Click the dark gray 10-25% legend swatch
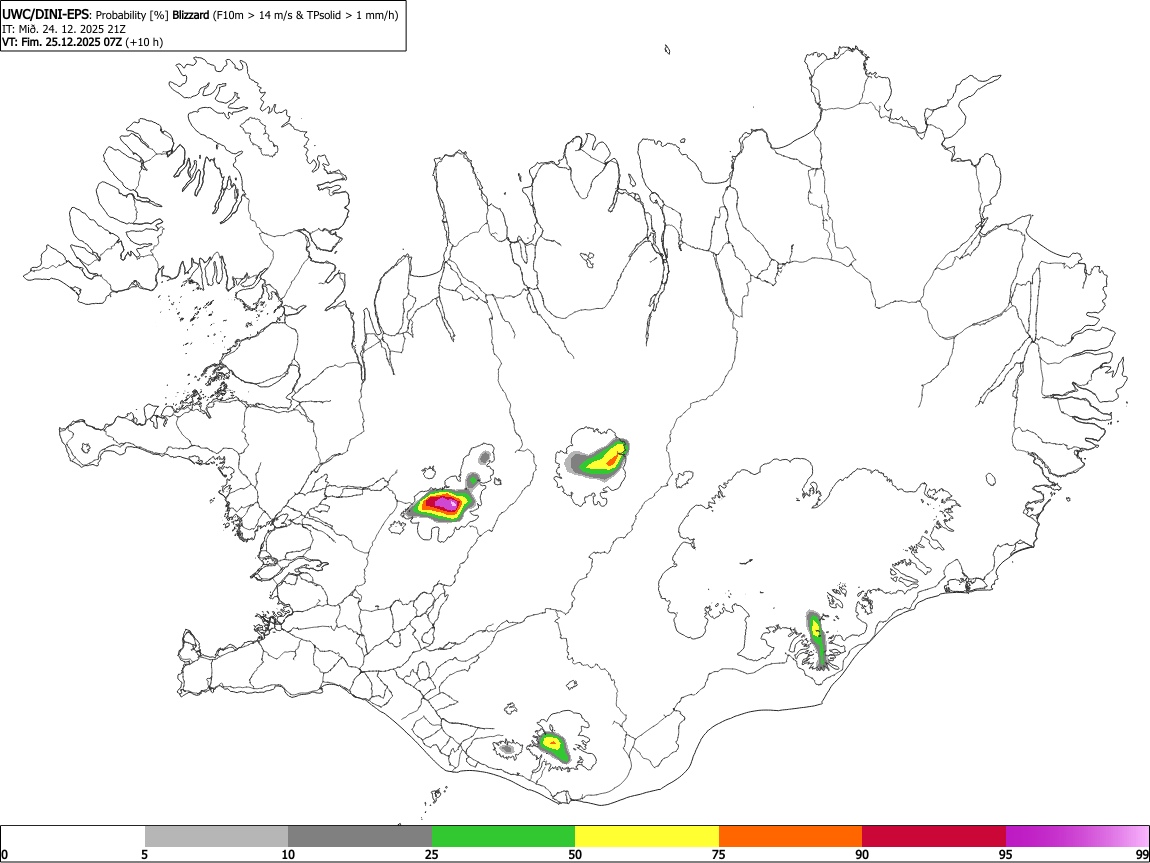 [360, 836]
